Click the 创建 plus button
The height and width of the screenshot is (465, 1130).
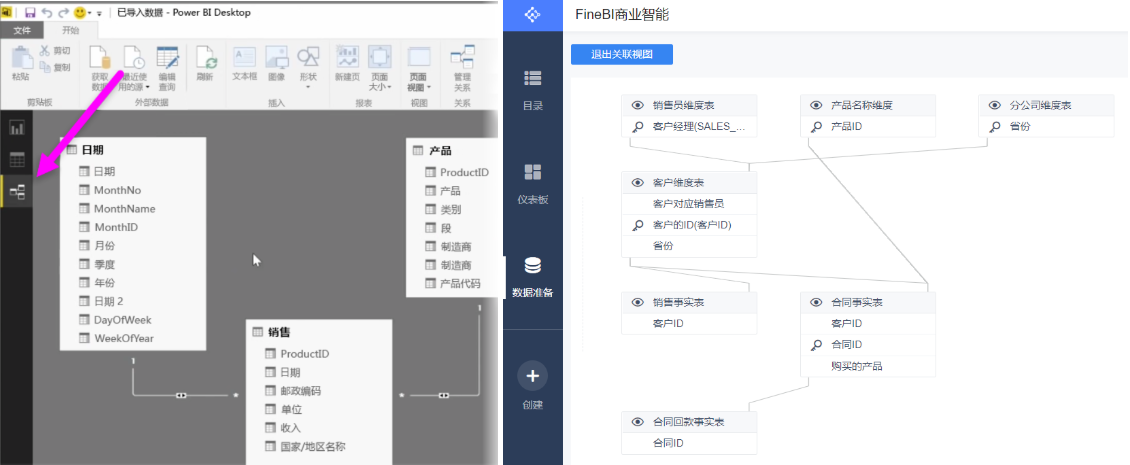533,376
